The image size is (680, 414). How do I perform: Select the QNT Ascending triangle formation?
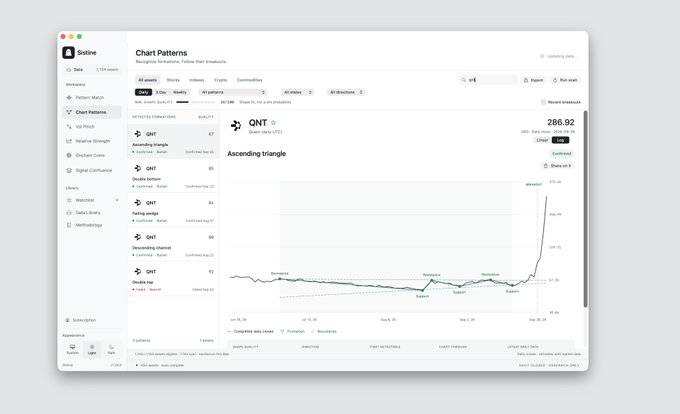[x=173, y=142]
